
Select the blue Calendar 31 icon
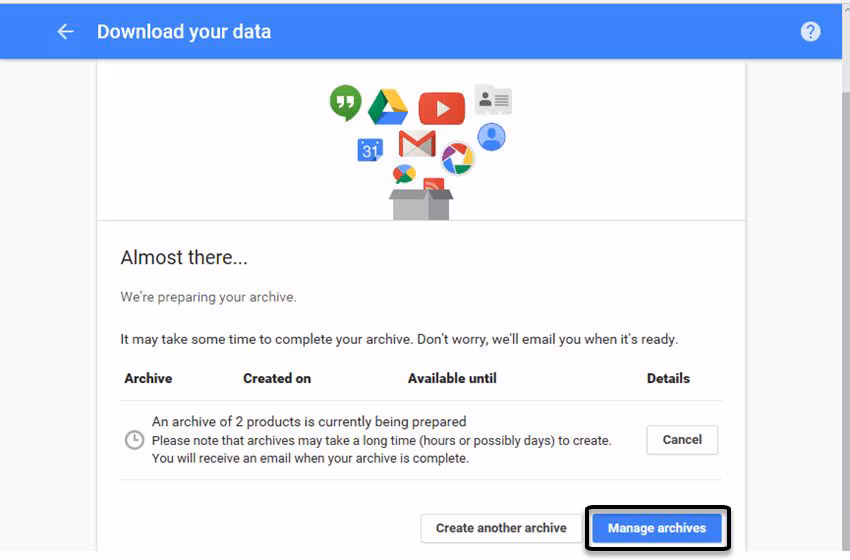[370, 150]
